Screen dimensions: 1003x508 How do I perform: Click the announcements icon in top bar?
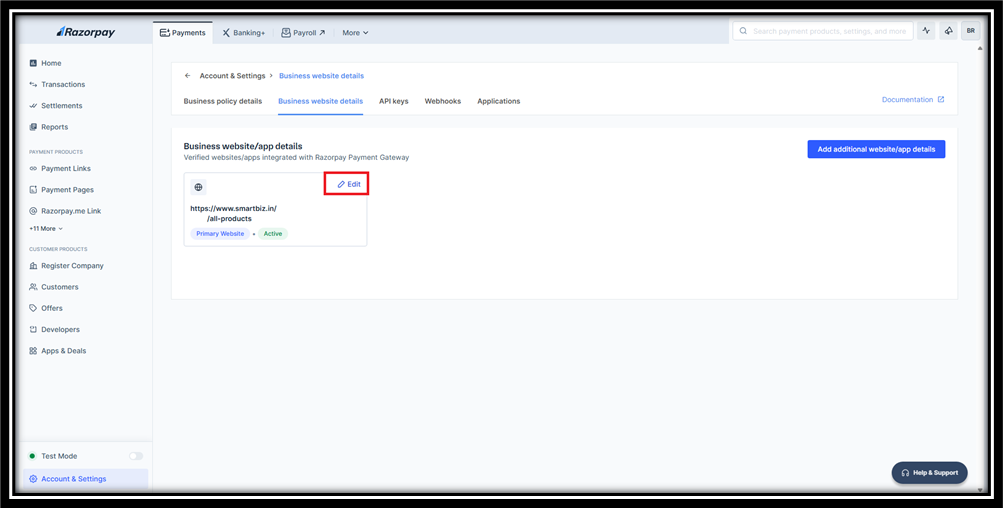pyautogui.click(x=948, y=32)
